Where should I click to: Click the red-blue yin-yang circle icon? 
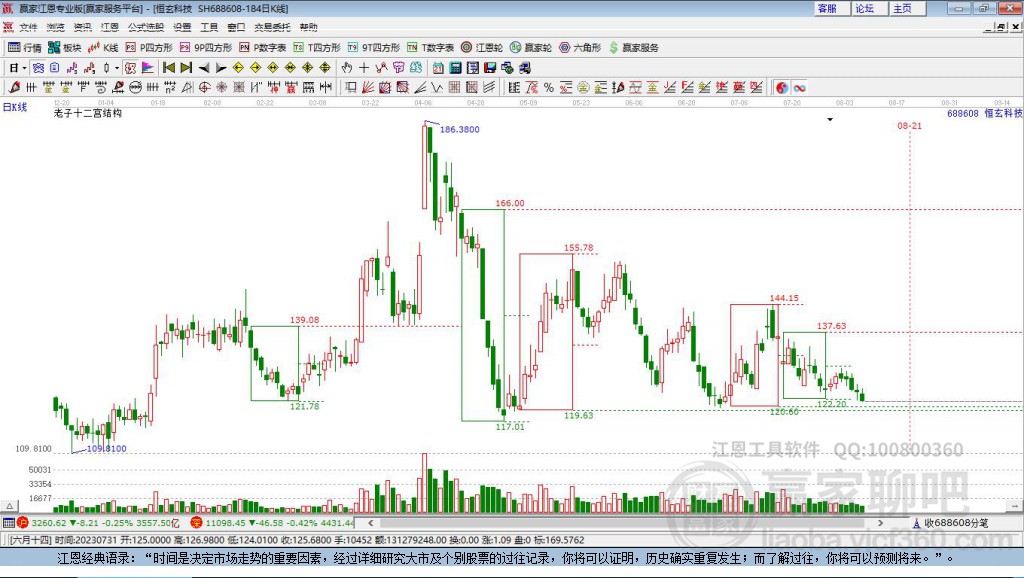pyautogui.click(x=782, y=87)
